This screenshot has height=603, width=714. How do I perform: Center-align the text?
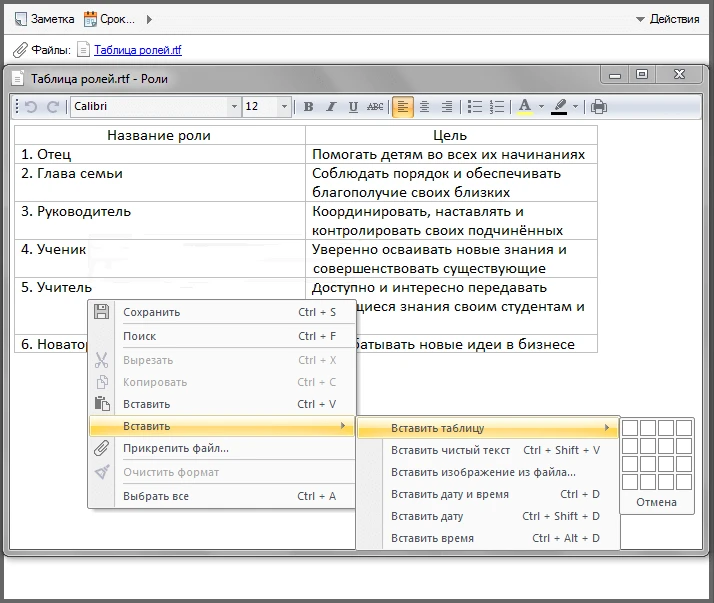point(425,107)
